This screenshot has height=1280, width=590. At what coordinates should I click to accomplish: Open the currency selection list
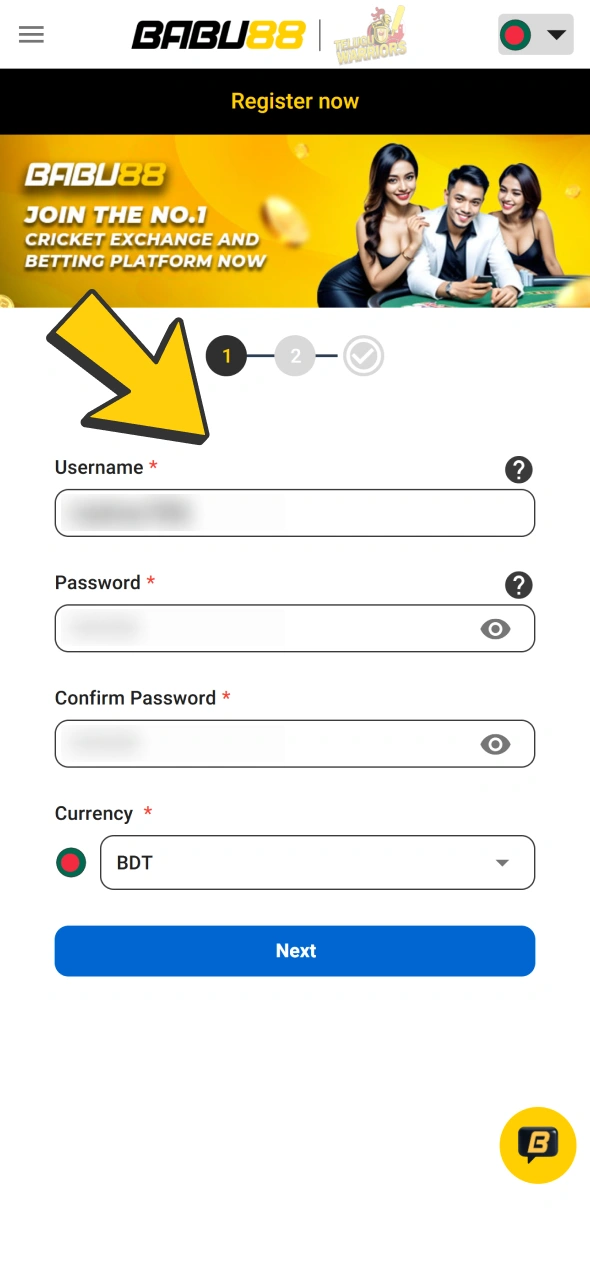click(x=317, y=862)
